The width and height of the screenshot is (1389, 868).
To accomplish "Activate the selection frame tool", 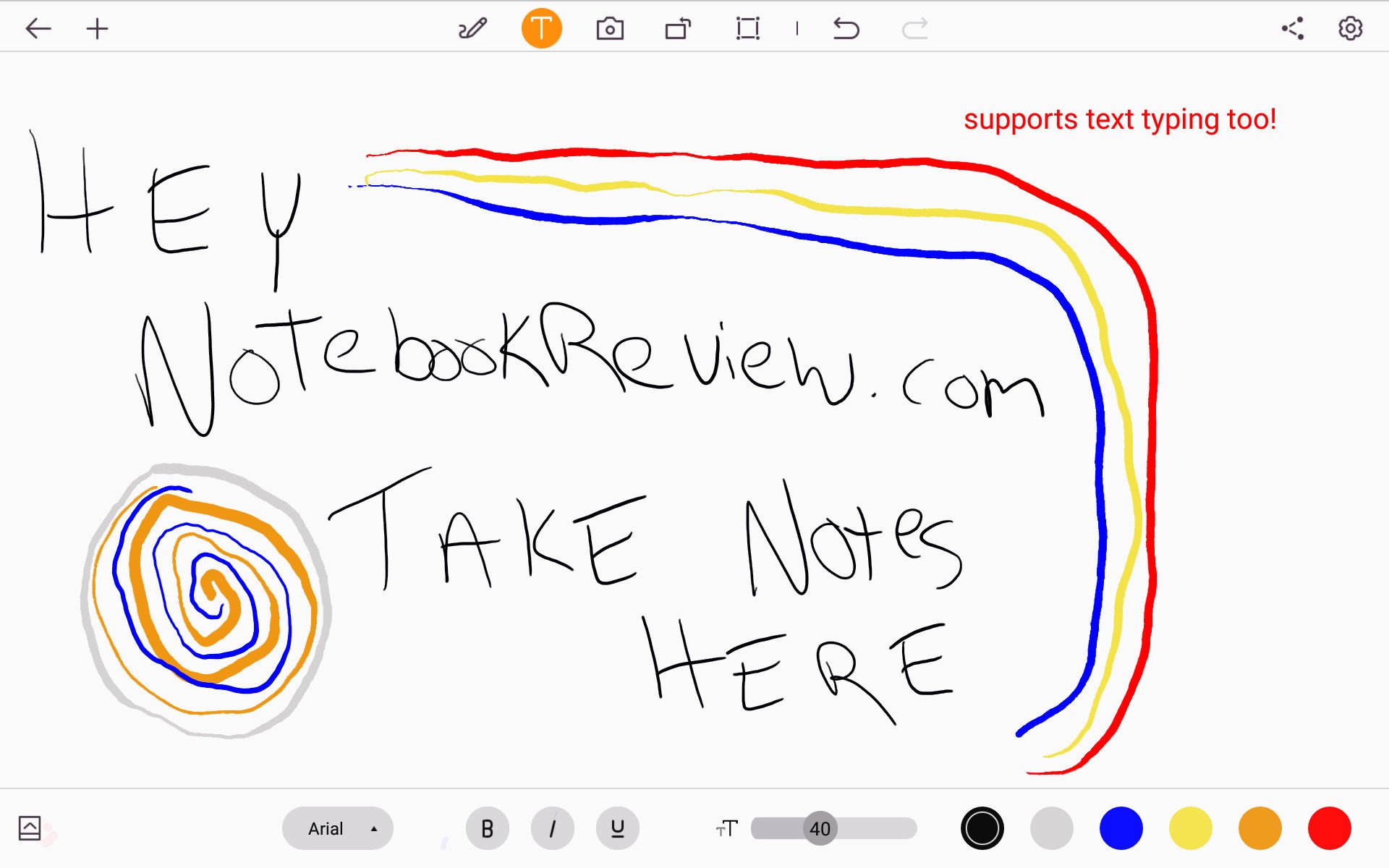I will 747,29.
